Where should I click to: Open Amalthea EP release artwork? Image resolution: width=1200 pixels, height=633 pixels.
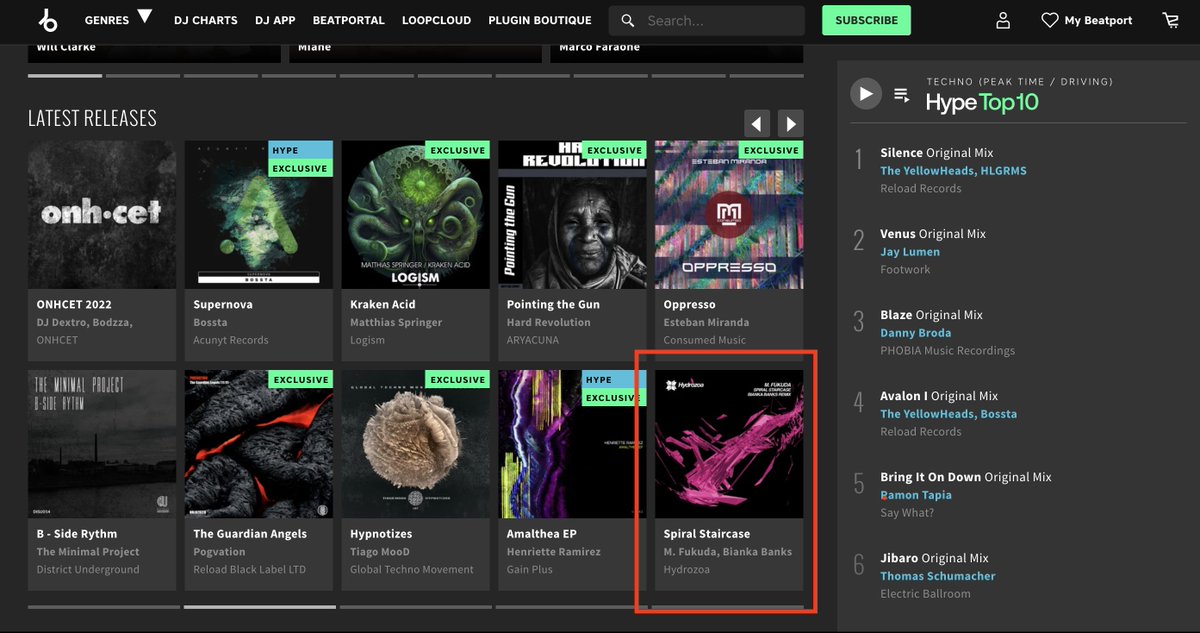coord(572,444)
